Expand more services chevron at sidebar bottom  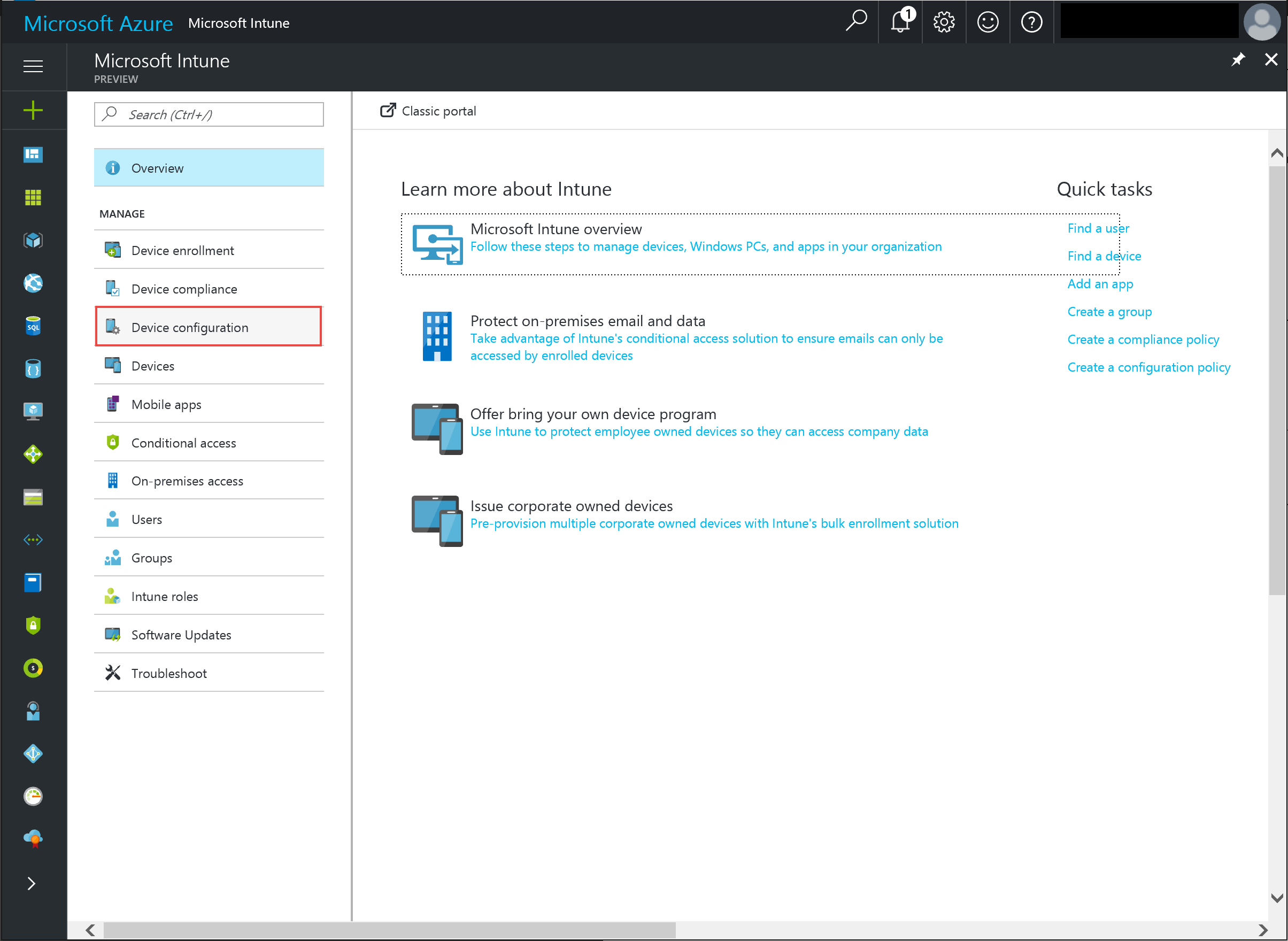pos(32,883)
